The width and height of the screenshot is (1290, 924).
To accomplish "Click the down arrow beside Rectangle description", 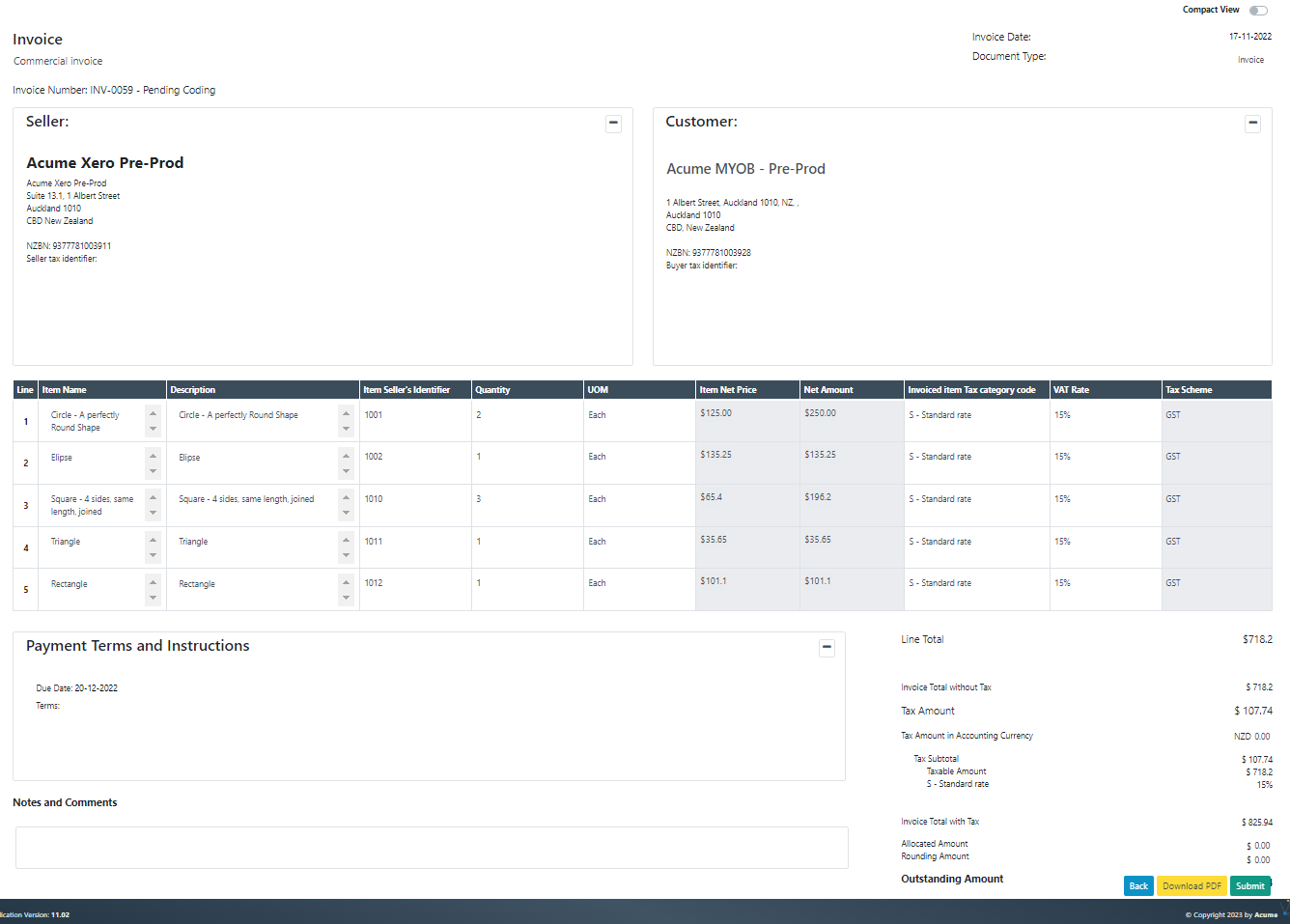I will click(346, 597).
